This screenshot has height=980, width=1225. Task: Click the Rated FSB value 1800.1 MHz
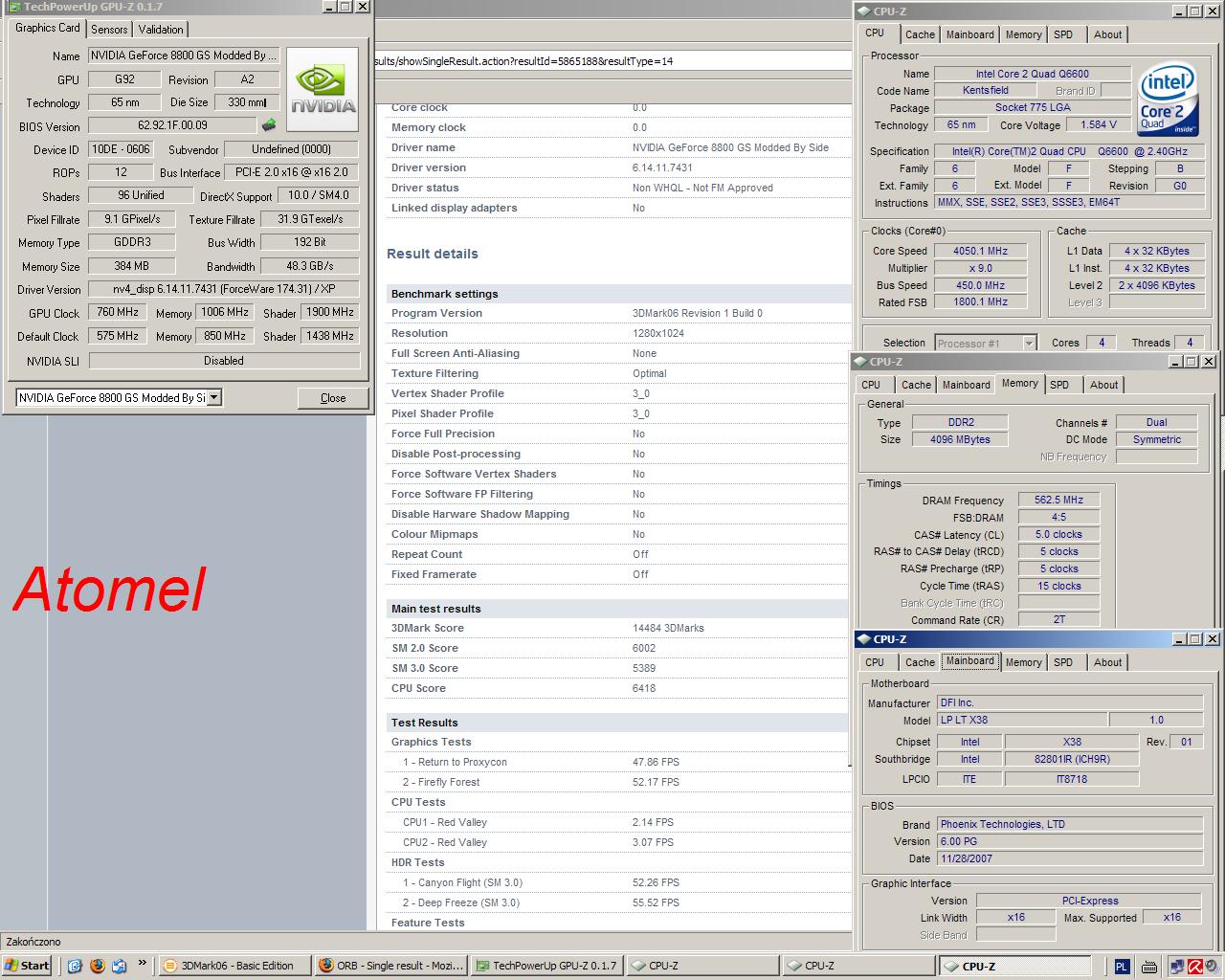pyautogui.click(x=981, y=301)
